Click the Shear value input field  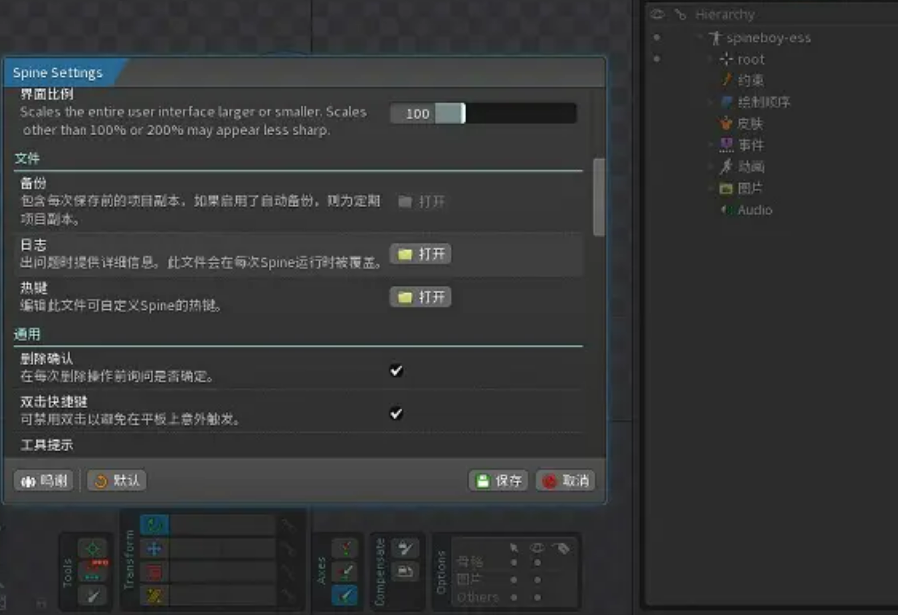click(223, 596)
